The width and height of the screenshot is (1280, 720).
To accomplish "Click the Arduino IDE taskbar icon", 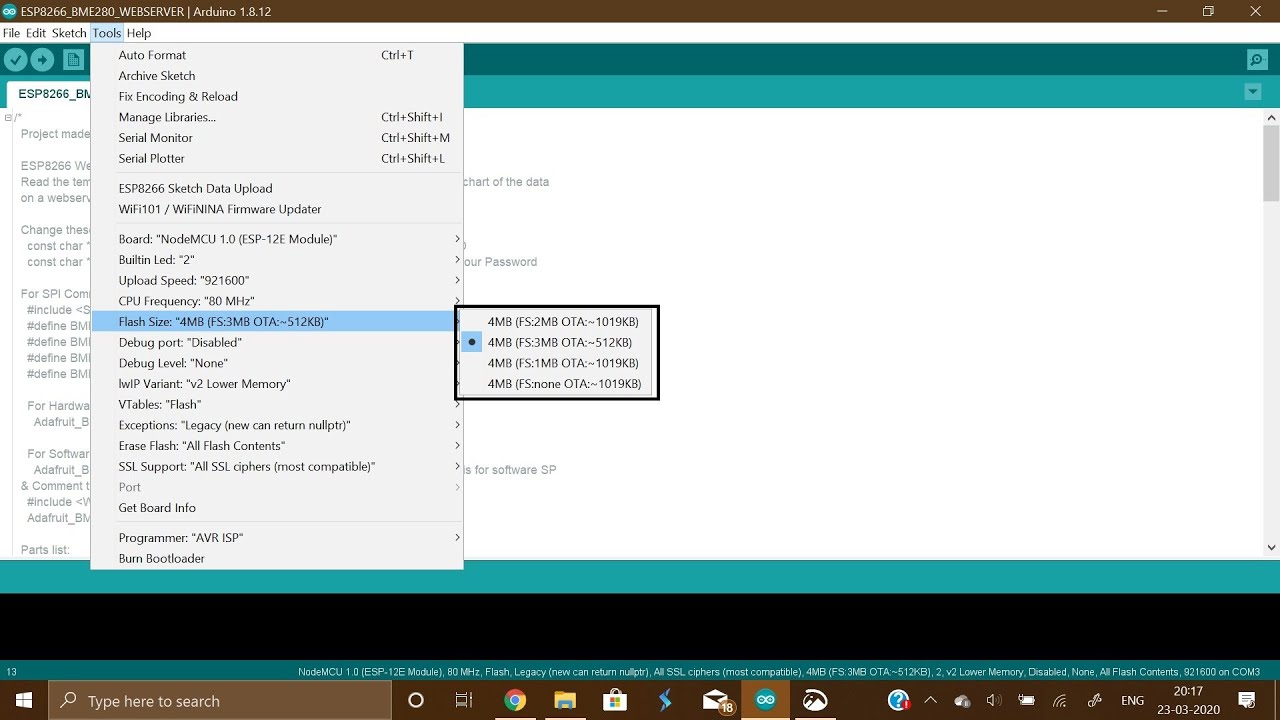I will pyautogui.click(x=766, y=701).
